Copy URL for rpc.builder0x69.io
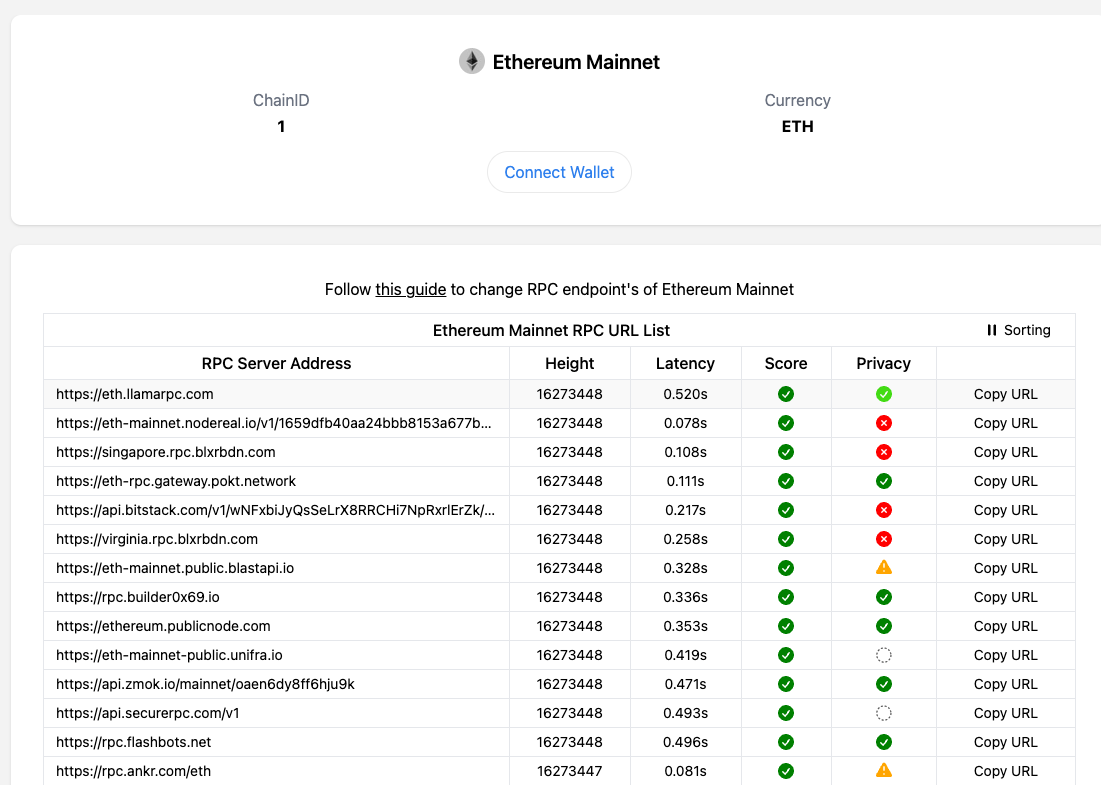Viewport: 1101px width, 785px height. tap(1006, 597)
